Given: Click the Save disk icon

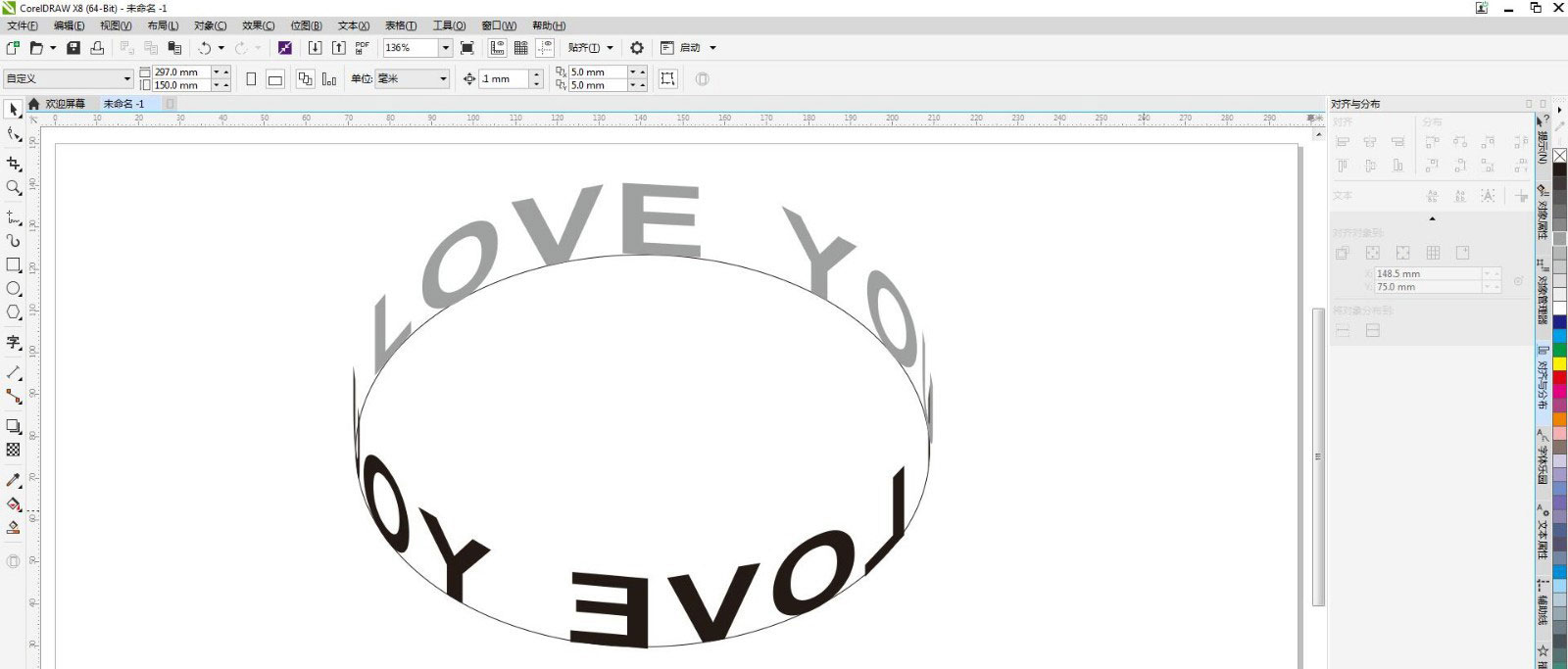Looking at the screenshot, I should (73, 48).
